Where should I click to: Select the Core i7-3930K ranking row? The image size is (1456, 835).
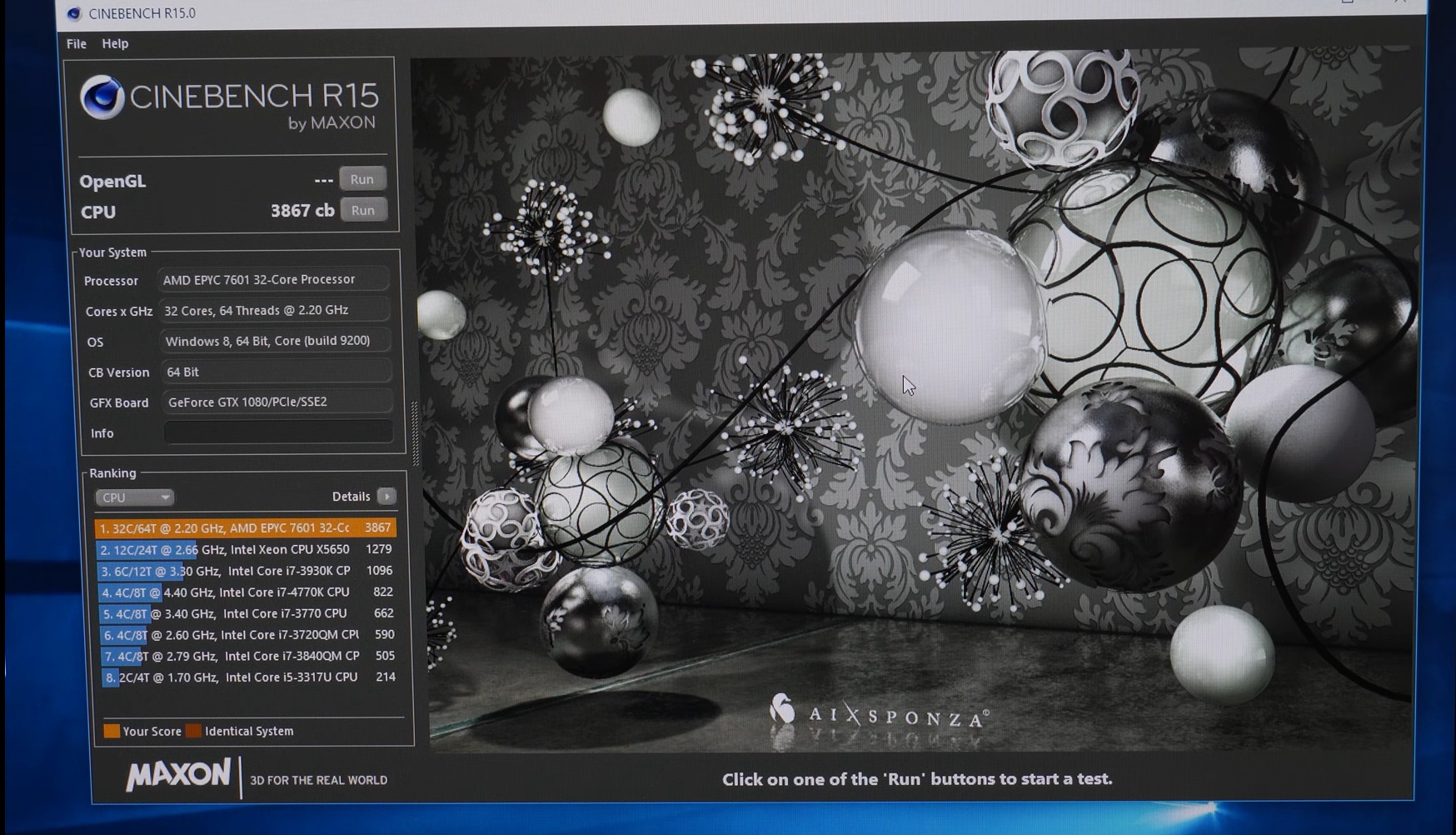tap(247, 571)
